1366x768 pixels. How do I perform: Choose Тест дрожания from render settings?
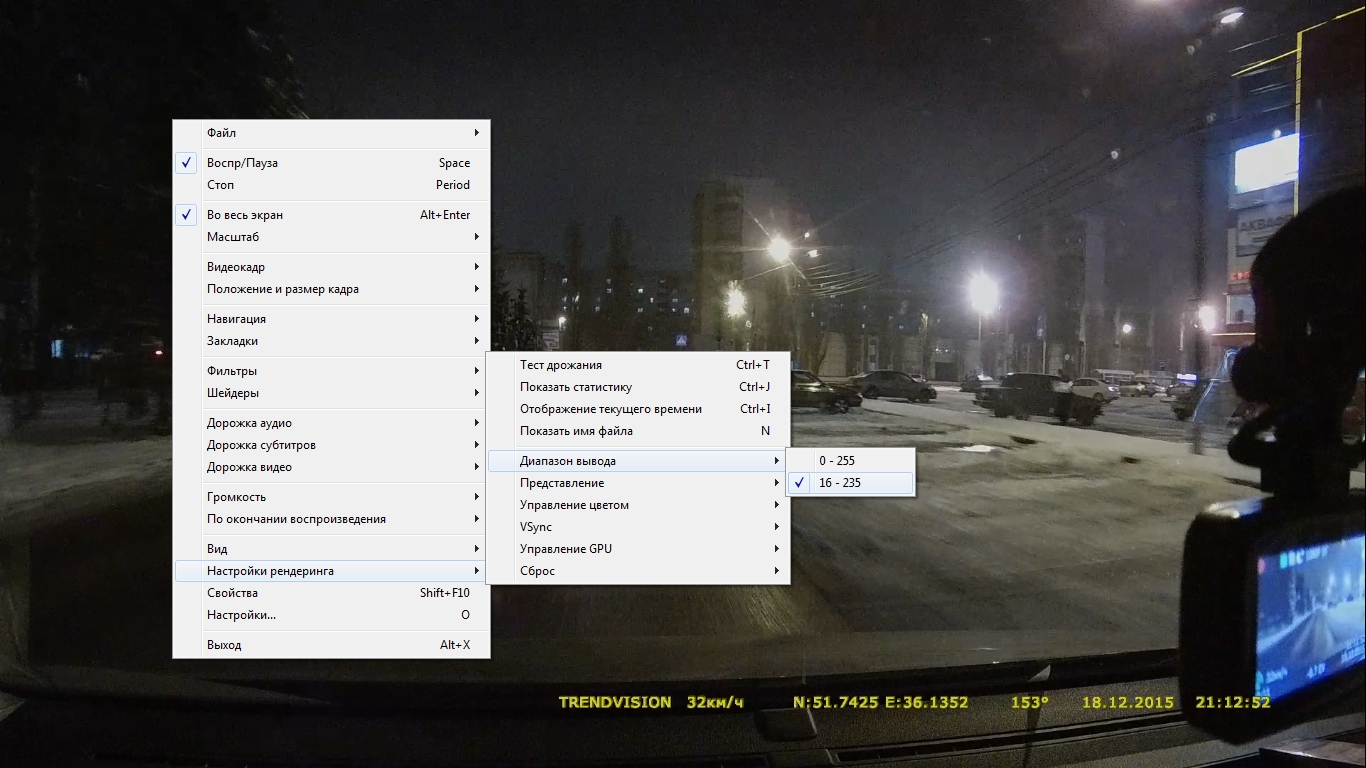560,365
